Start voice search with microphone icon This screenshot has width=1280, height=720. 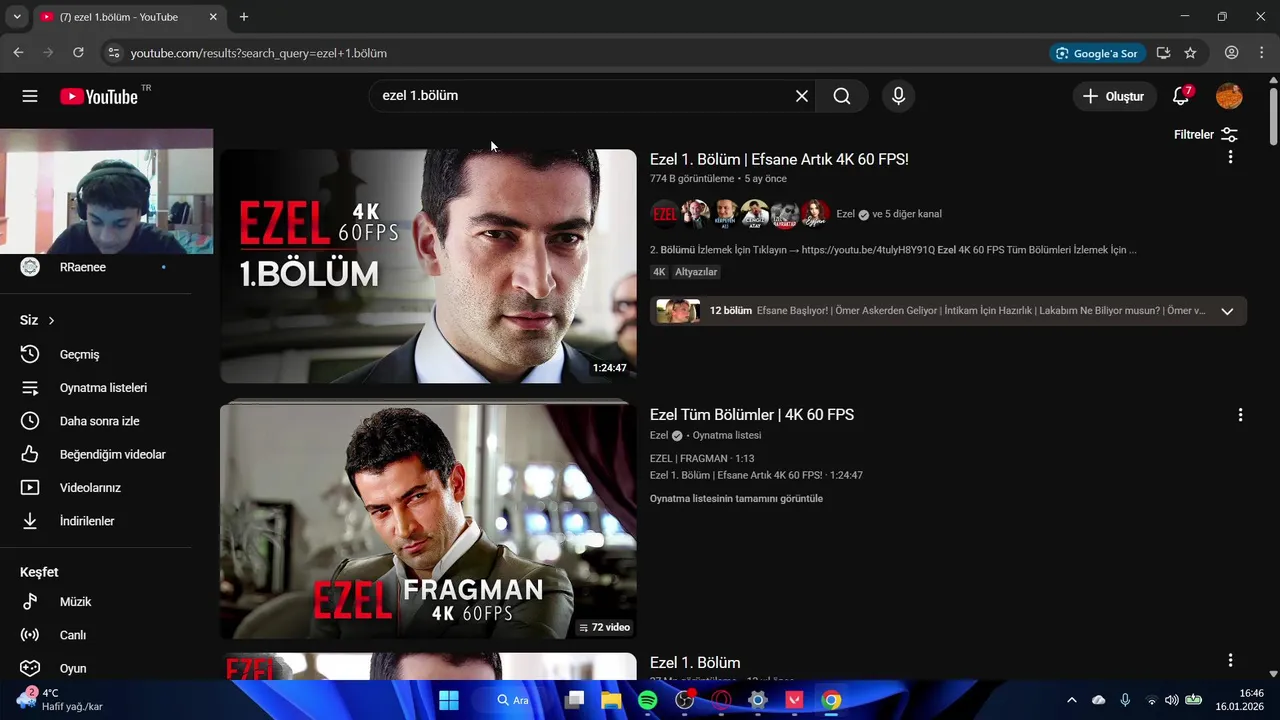[898, 96]
